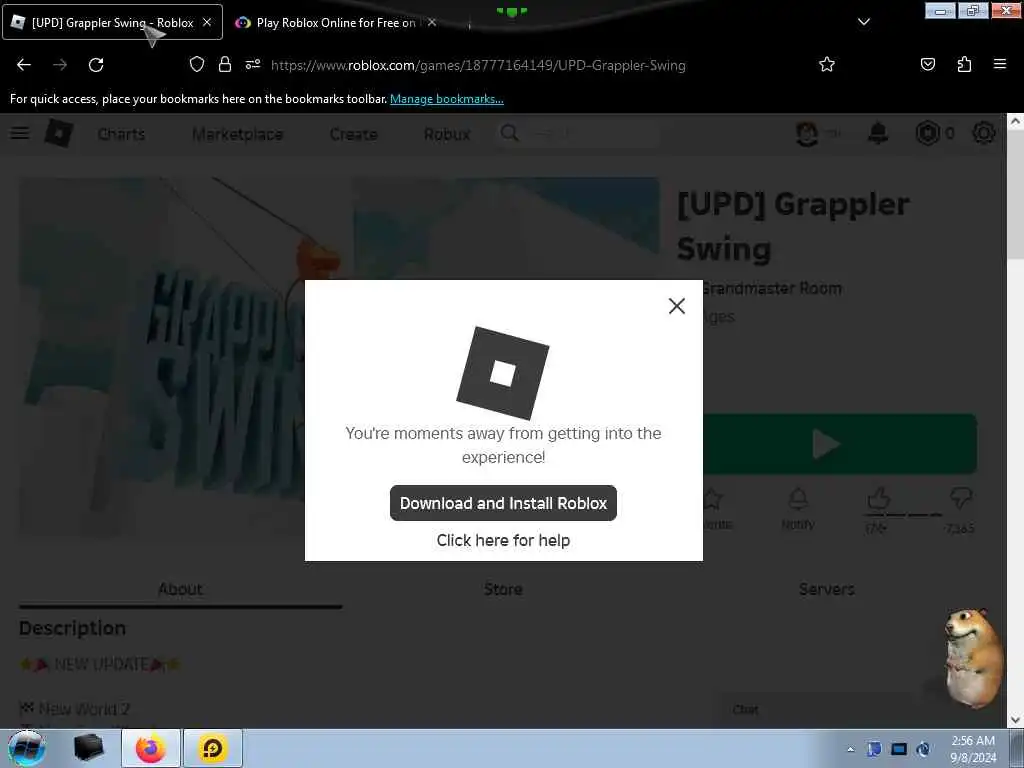Open the Robux balance icon

click(x=927, y=133)
